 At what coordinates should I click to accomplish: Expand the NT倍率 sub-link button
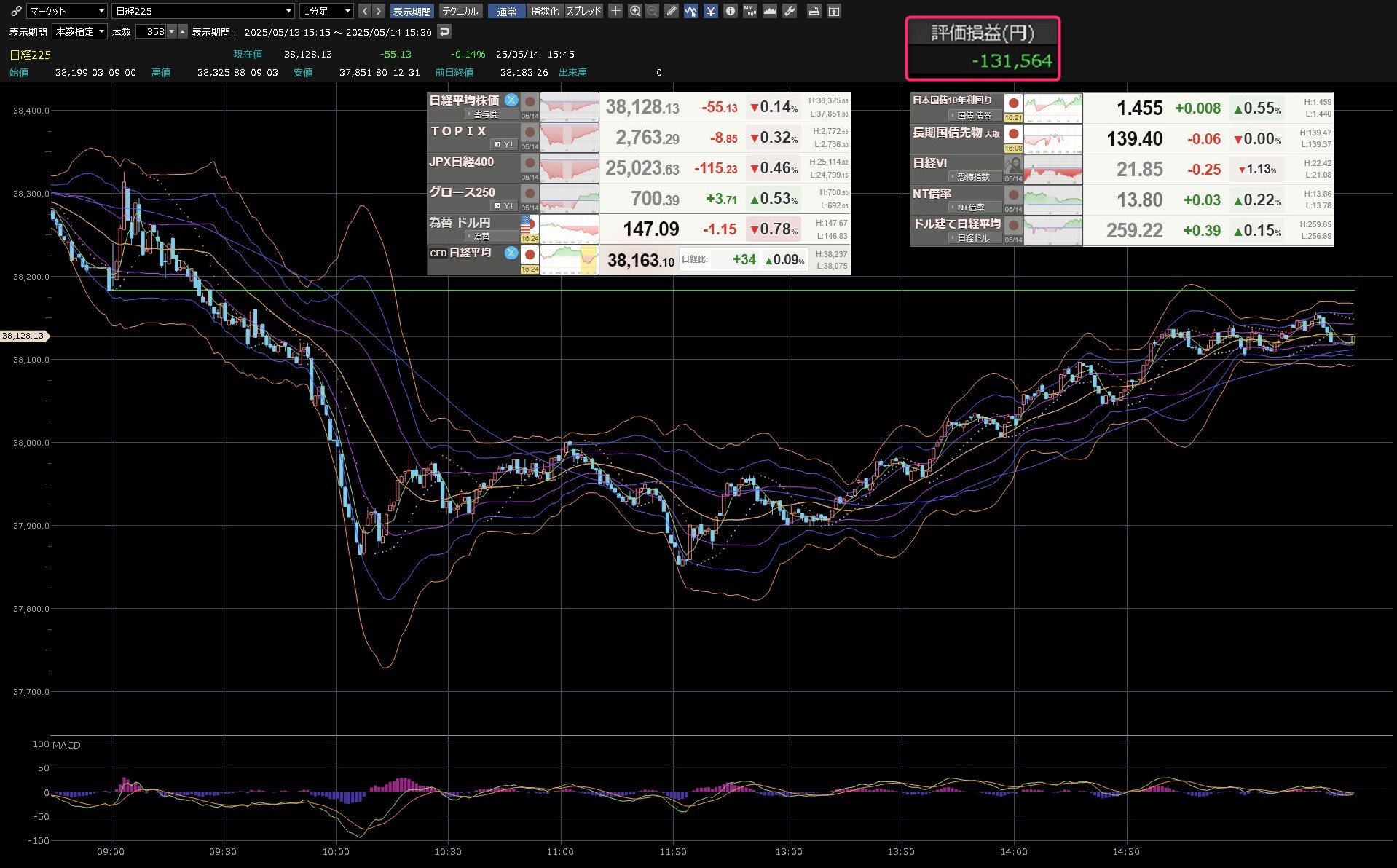[974, 208]
